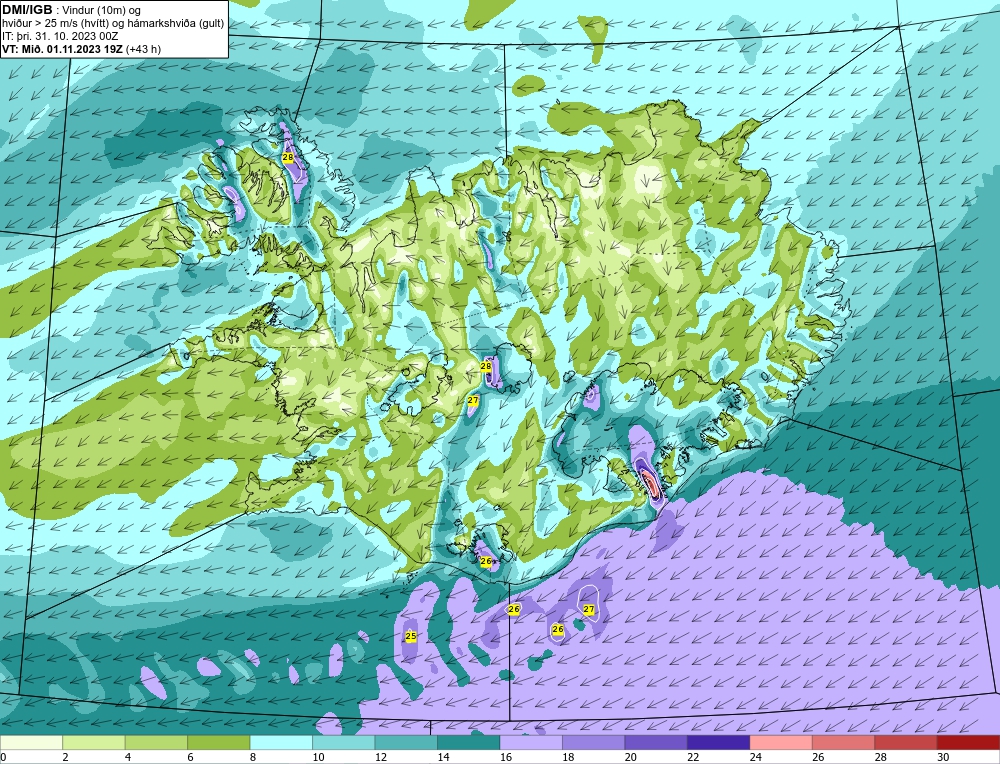1000x764 pixels.
Task: Click the 22–24 m/s dark indigo legend swatch
Action: click(719, 742)
